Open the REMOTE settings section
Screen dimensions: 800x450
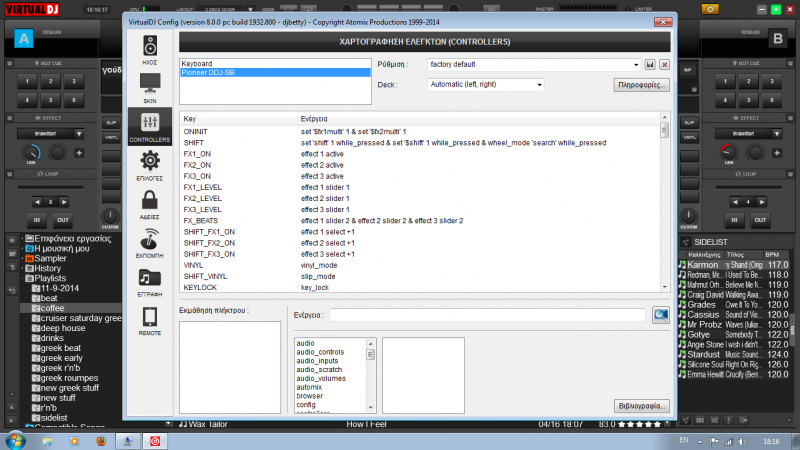point(150,322)
